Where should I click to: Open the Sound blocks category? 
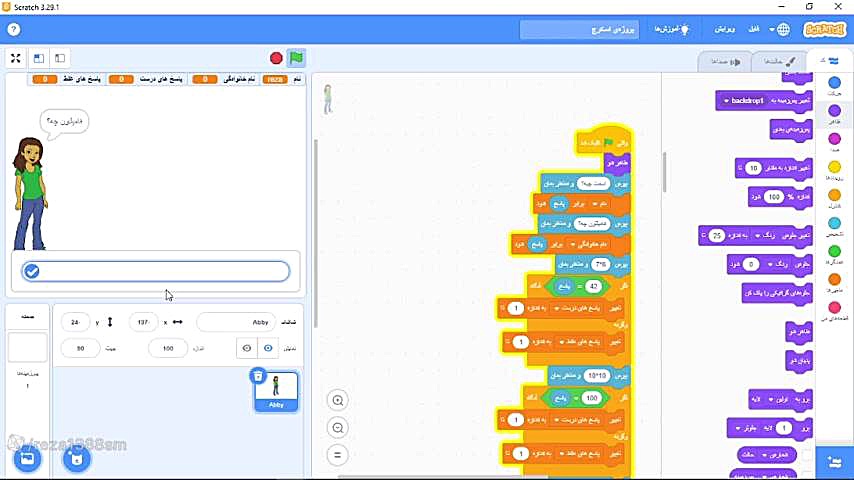[834, 143]
